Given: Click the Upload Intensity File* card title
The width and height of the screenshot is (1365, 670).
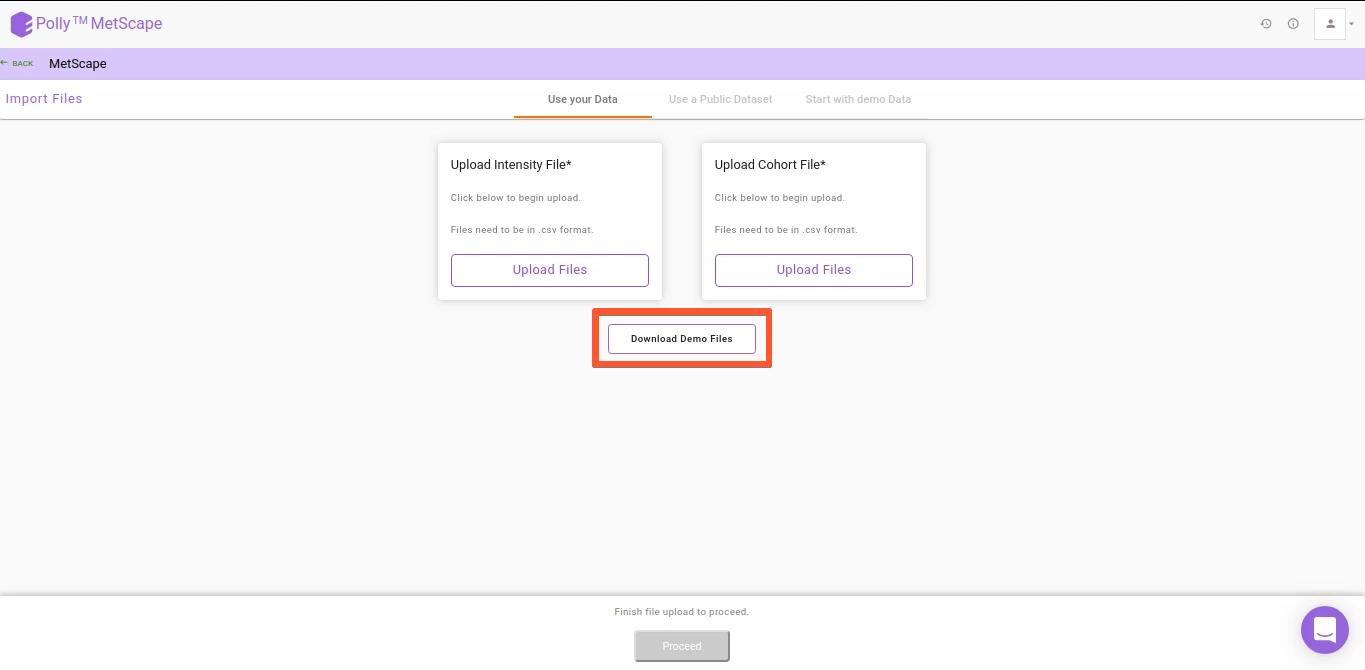Looking at the screenshot, I should point(511,165).
